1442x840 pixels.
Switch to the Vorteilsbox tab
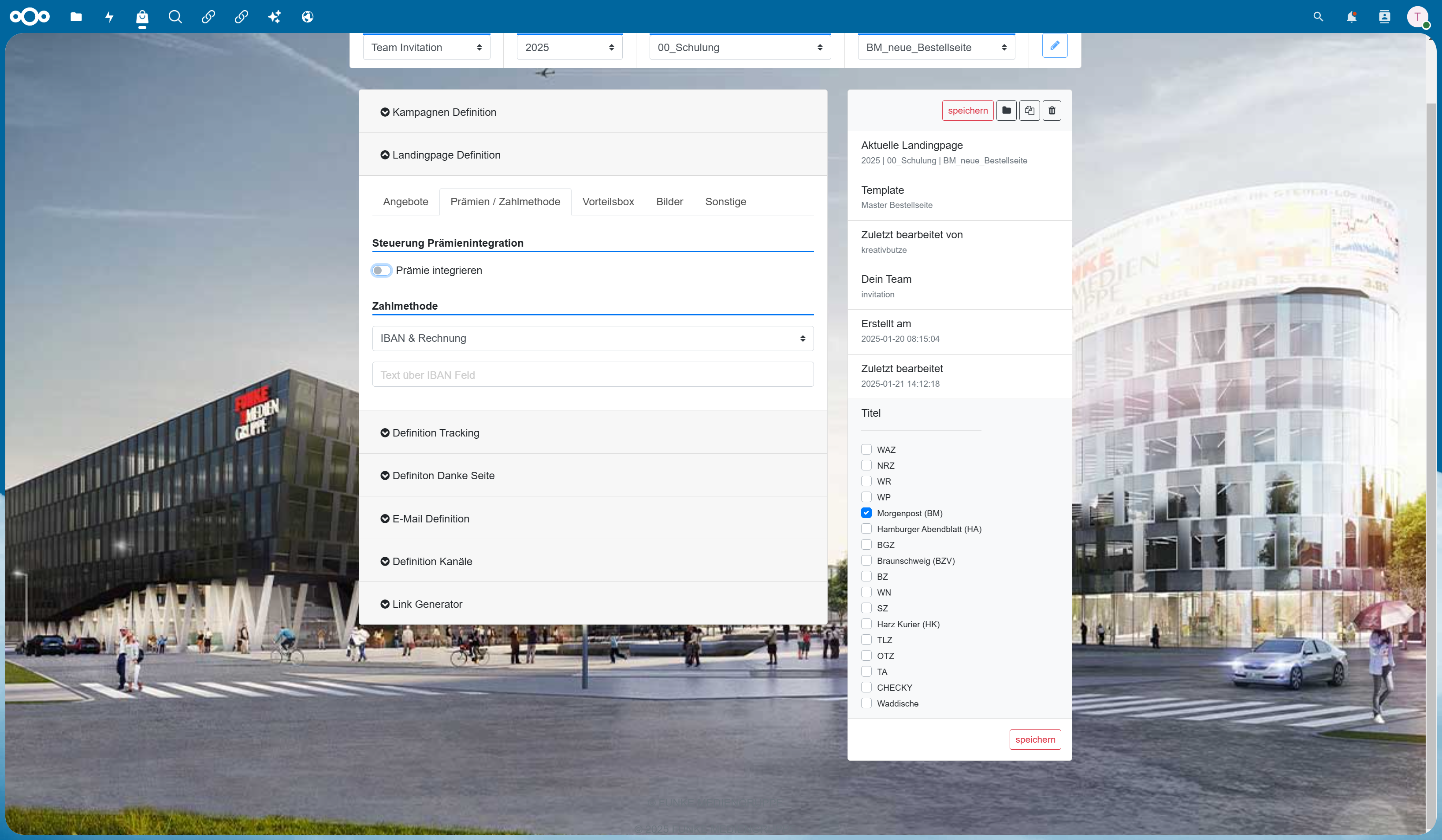[608, 202]
